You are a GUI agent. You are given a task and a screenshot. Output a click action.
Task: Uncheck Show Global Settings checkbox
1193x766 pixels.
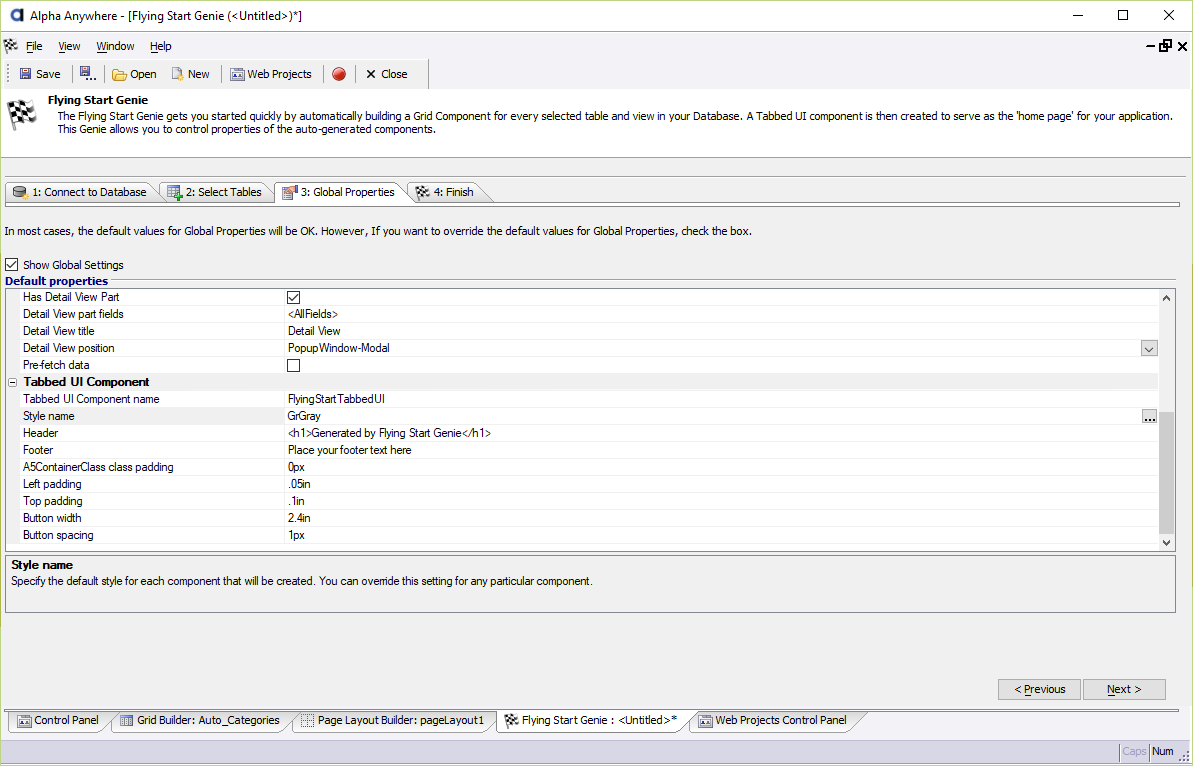click(x=11, y=265)
